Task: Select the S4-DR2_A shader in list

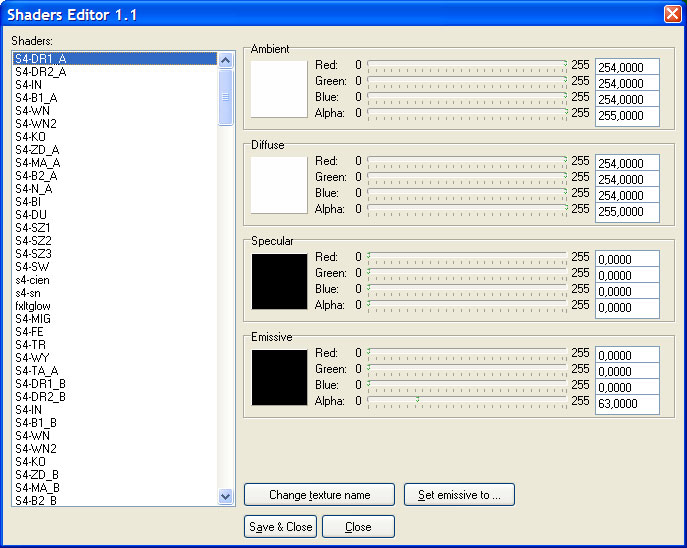Action: click(41, 72)
